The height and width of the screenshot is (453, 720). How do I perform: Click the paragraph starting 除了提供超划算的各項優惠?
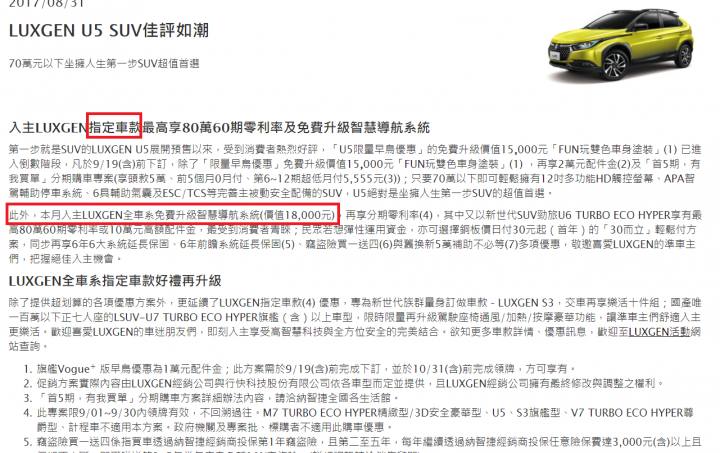click(x=355, y=324)
